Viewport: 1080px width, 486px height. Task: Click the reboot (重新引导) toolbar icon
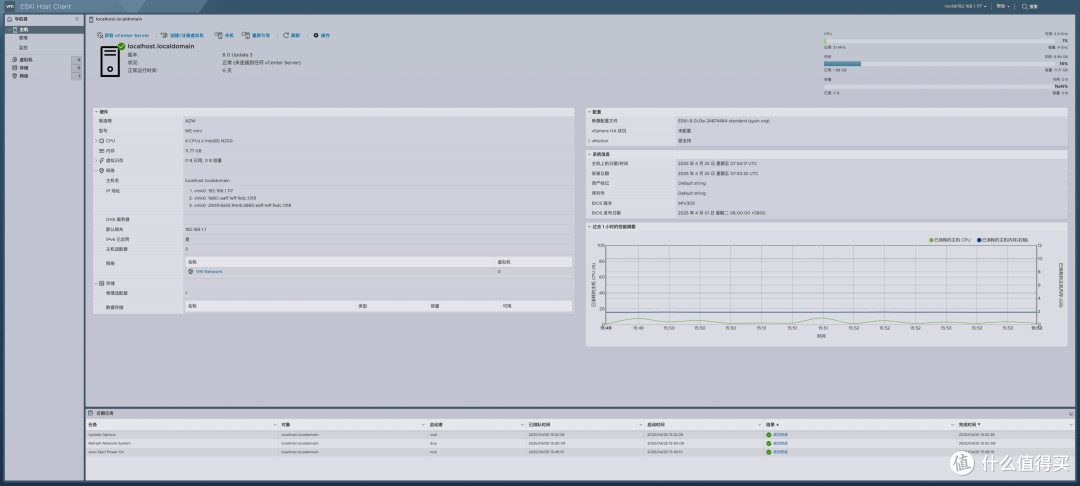(245, 35)
